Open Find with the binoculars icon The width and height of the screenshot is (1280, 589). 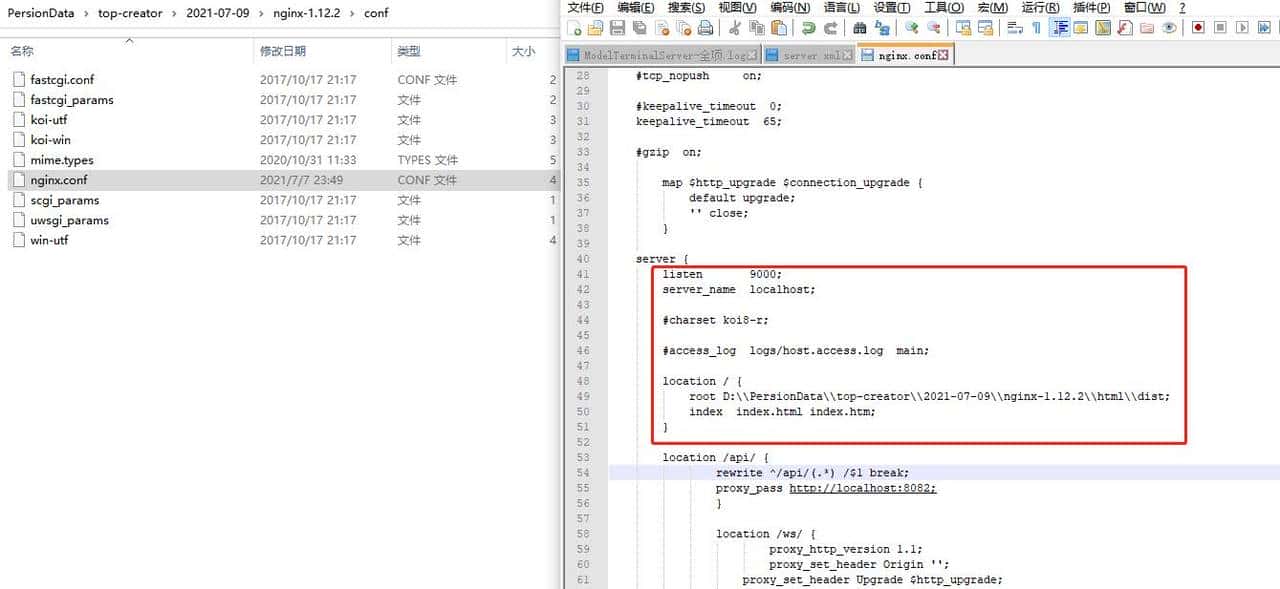pyautogui.click(x=859, y=28)
